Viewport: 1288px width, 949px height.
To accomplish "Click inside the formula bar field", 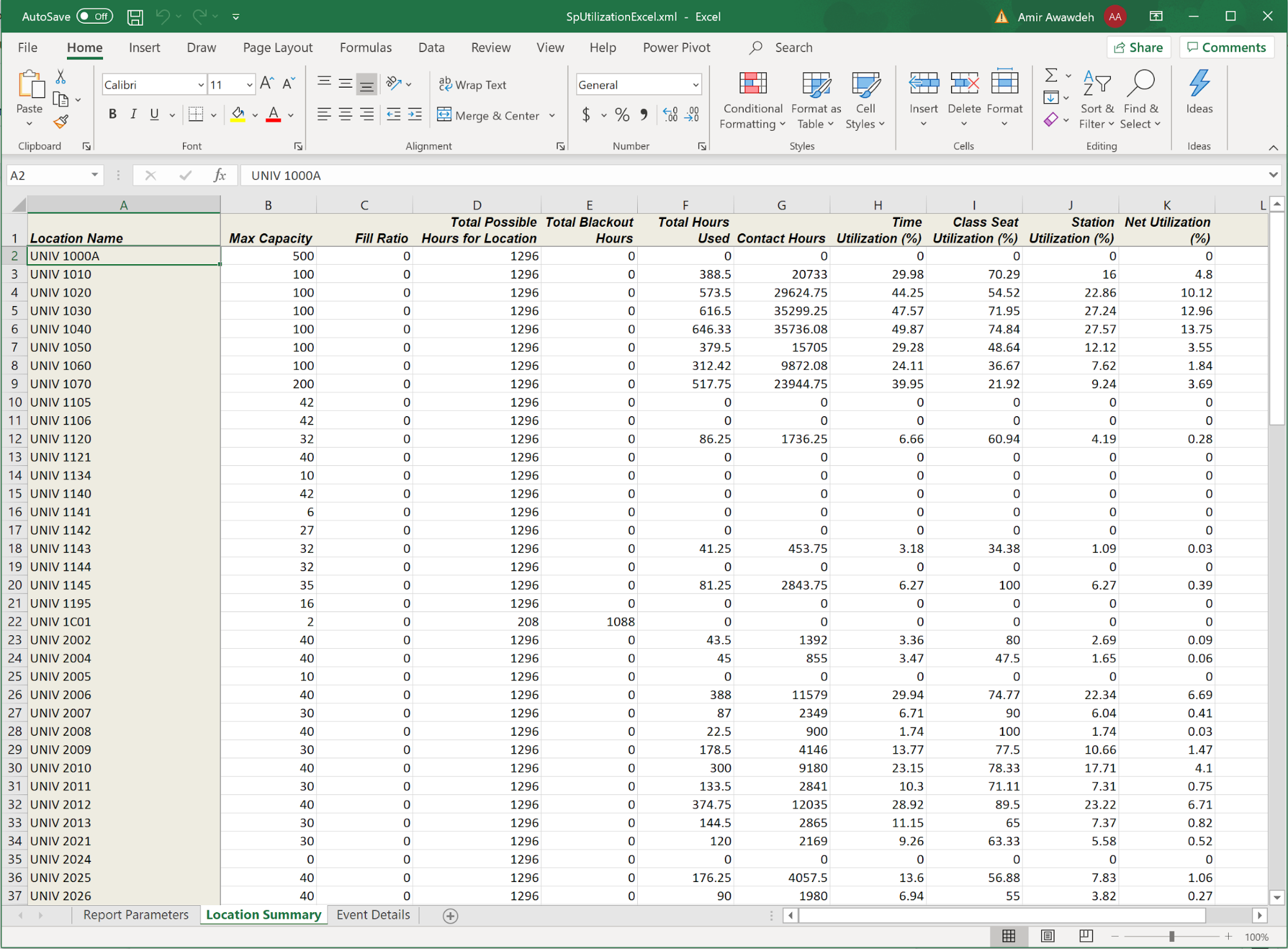I will click(x=709, y=175).
